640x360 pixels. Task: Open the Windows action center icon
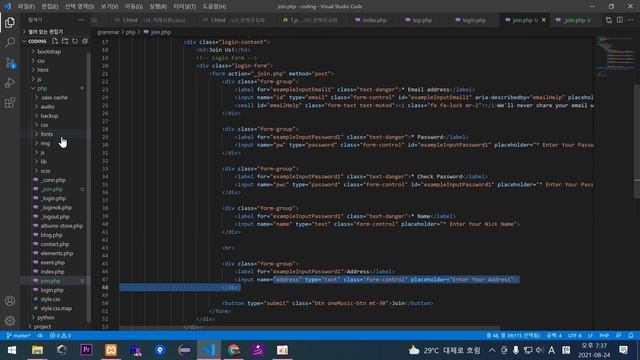(x=623, y=350)
